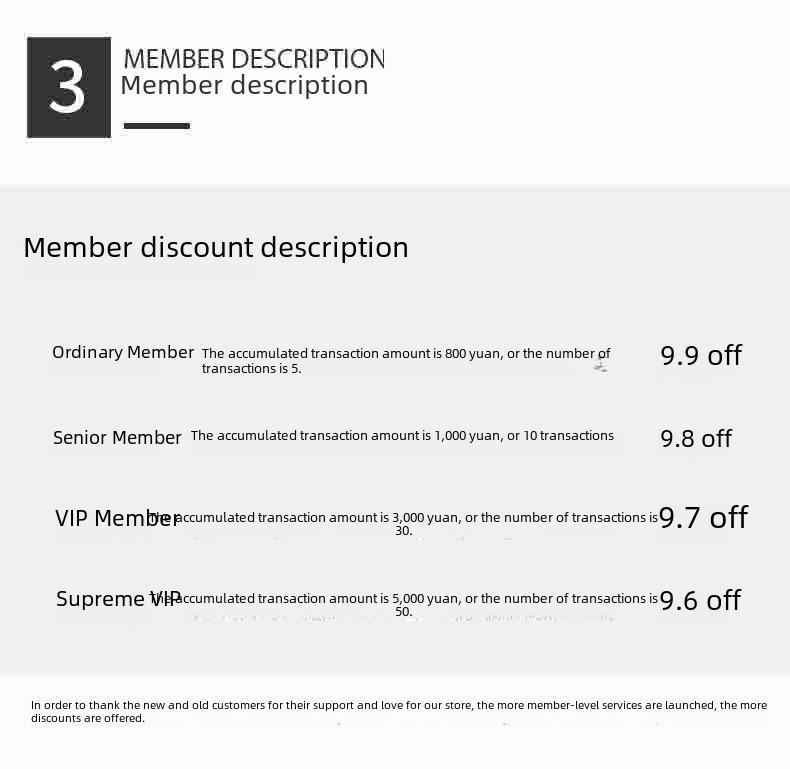Screen dimensions: 790x769
Task: Click the 9.8 off discount
Action: 696,438
